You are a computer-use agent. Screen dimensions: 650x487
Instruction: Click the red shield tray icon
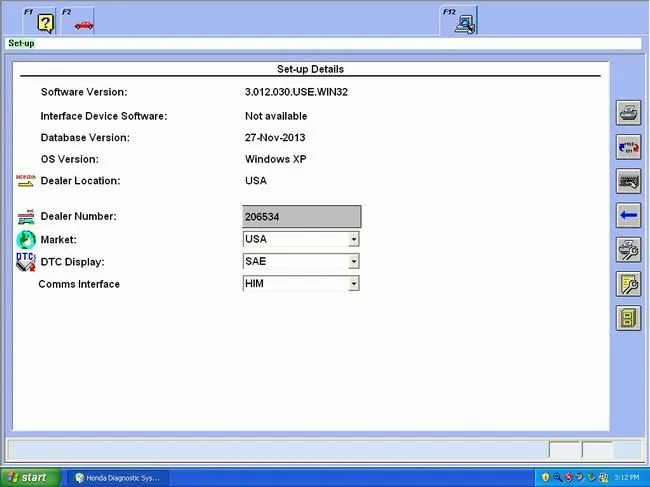coord(569,477)
